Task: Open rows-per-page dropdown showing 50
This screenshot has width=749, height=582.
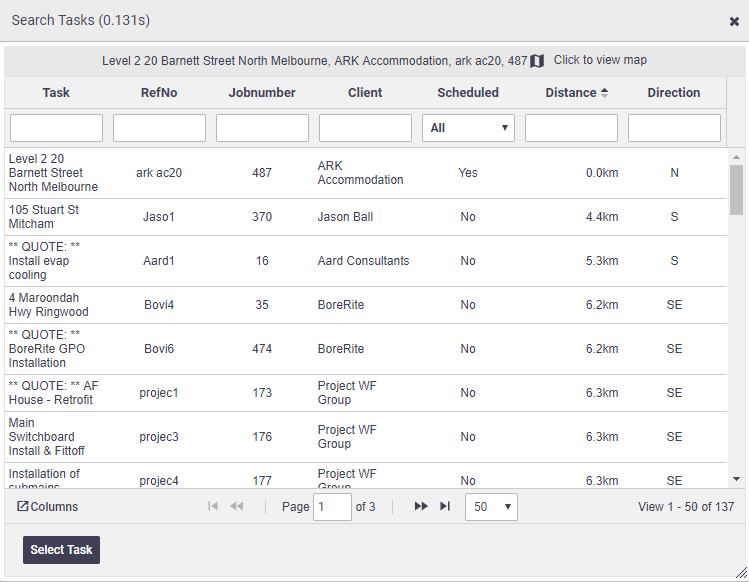Action: tap(491, 507)
